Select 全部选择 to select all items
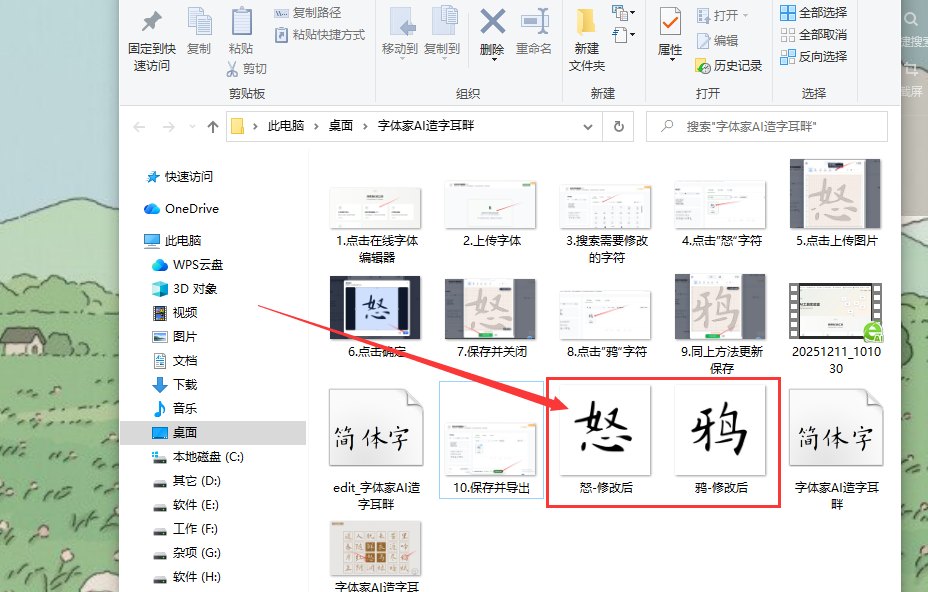 815,13
